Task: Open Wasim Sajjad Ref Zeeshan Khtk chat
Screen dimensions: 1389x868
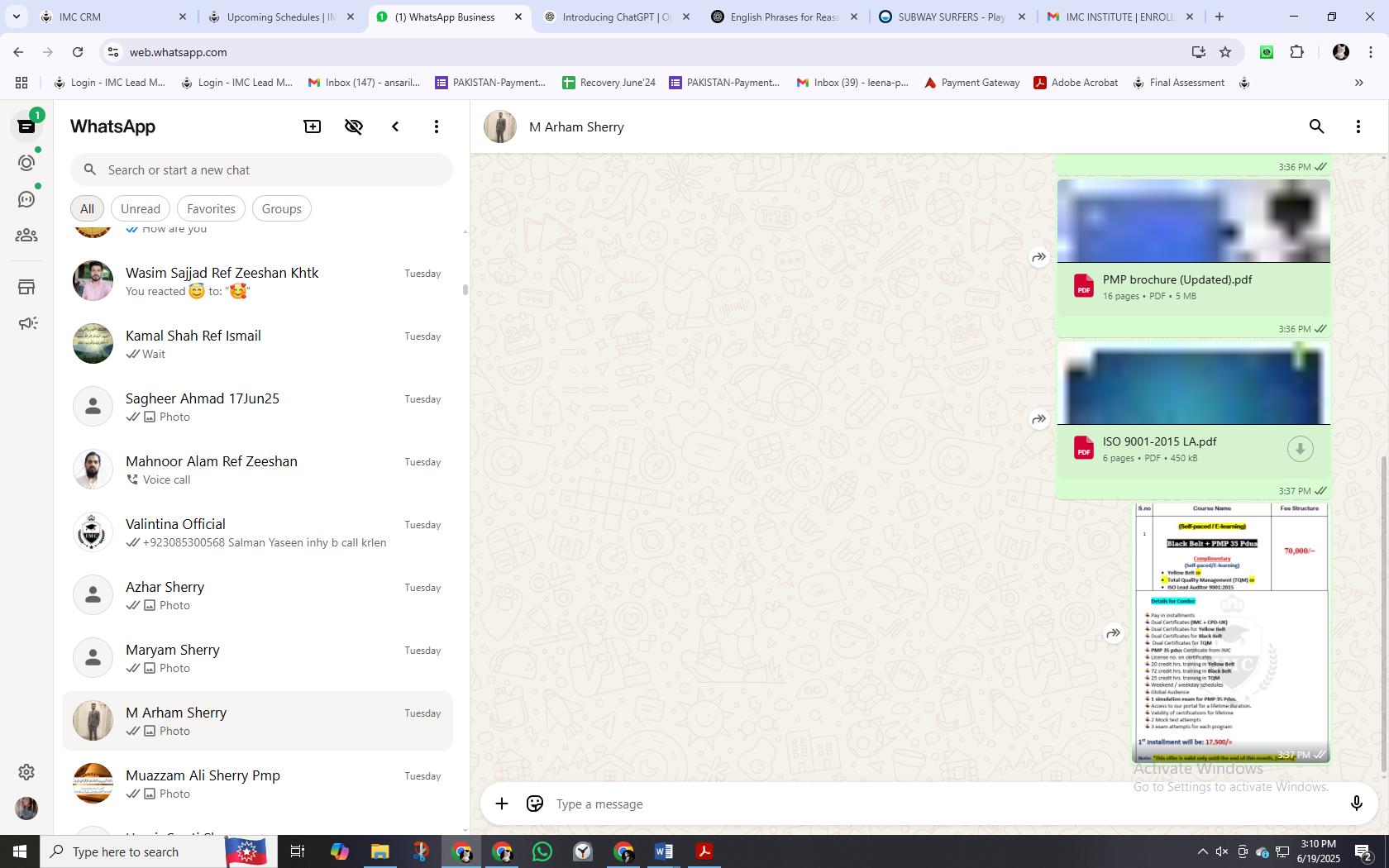Action: pyautogui.click(x=258, y=281)
